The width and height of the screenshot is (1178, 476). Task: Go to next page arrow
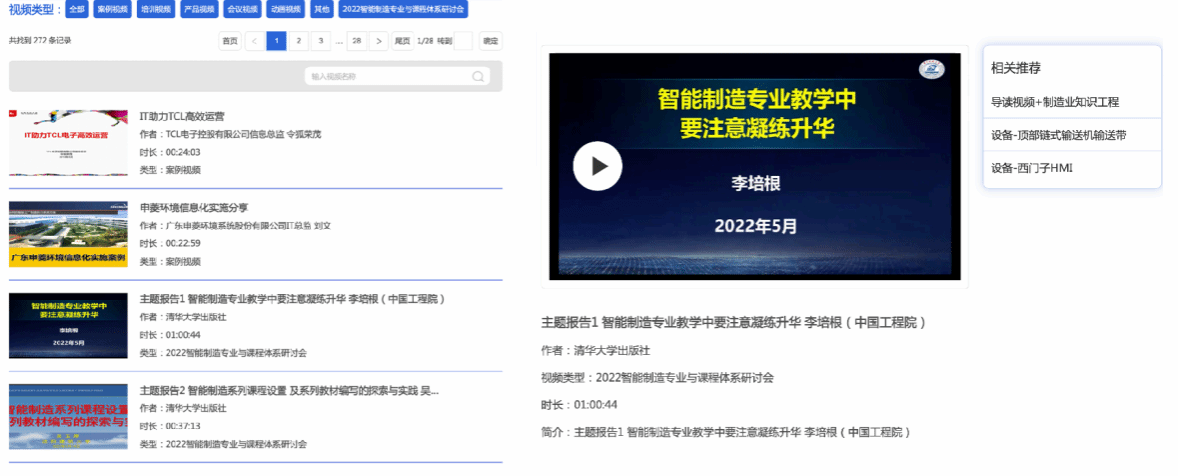pyautogui.click(x=378, y=41)
